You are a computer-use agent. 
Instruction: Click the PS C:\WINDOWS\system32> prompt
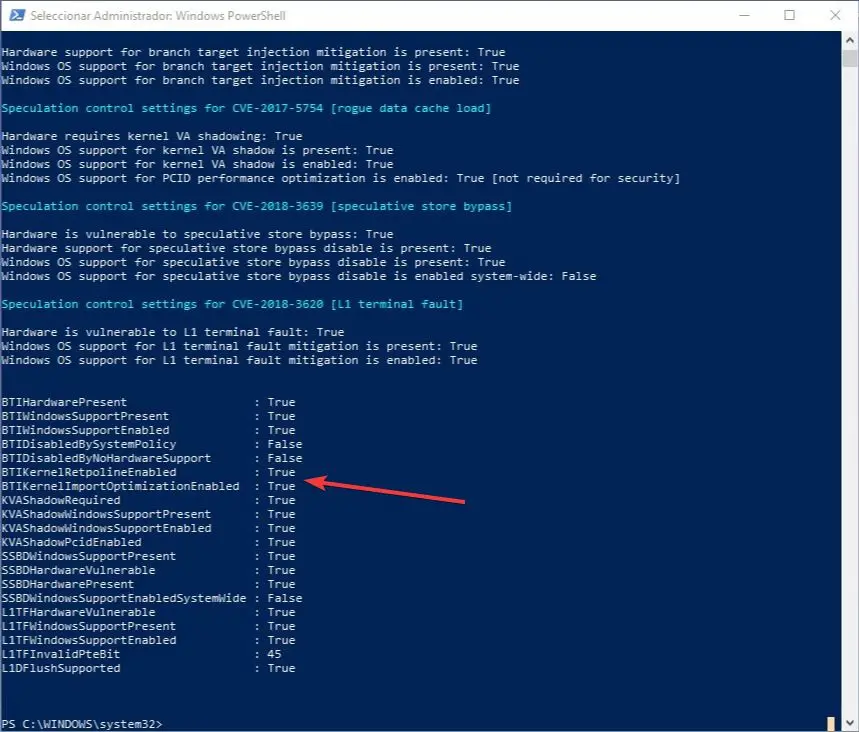coord(82,724)
